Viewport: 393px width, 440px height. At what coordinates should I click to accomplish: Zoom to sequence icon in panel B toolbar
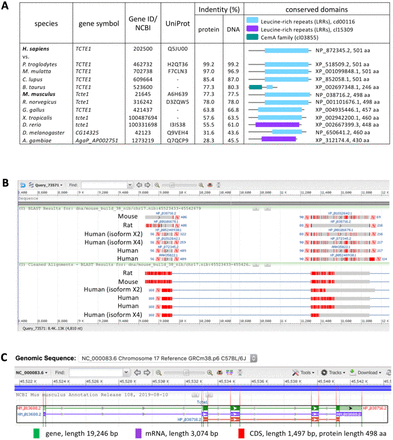[210, 185]
